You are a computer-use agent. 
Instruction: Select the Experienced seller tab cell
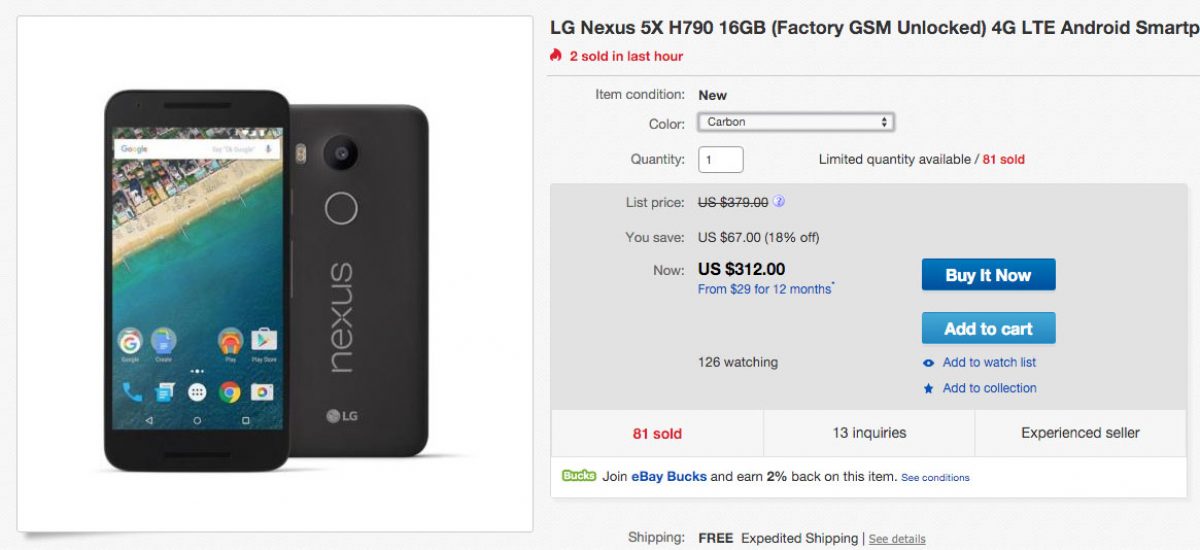coord(1080,433)
